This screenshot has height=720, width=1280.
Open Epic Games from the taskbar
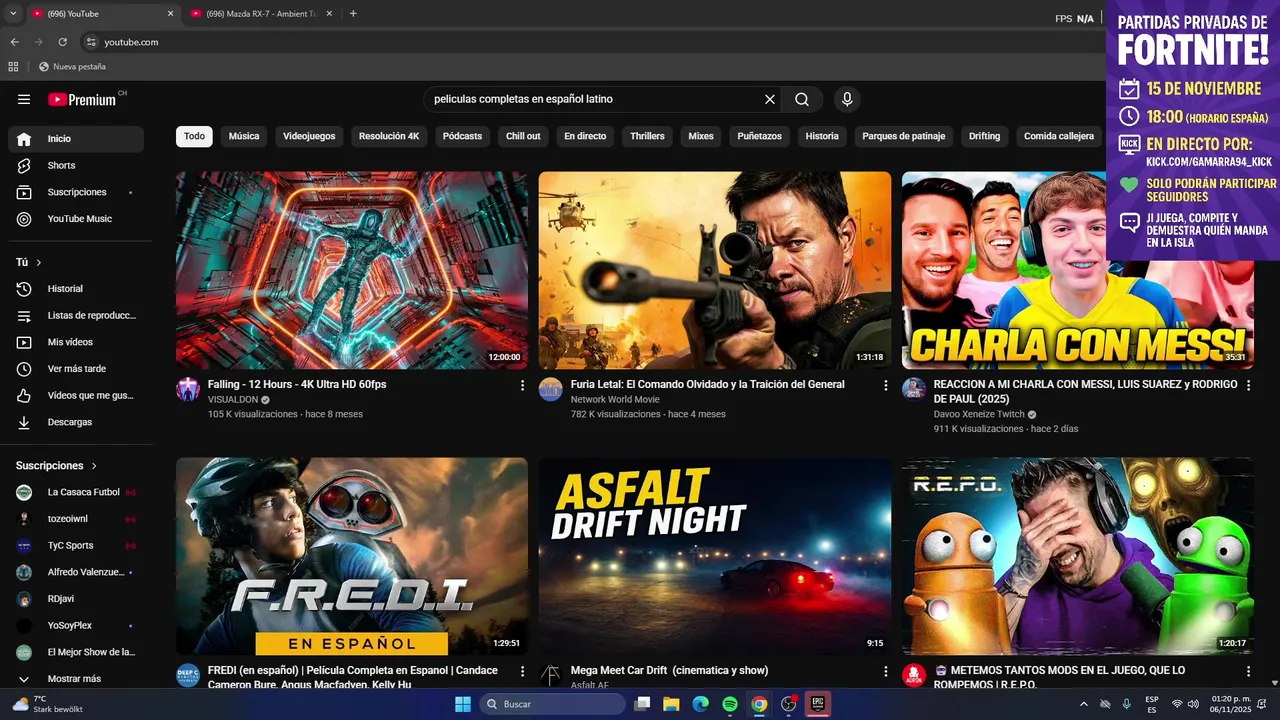click(817, 704)
